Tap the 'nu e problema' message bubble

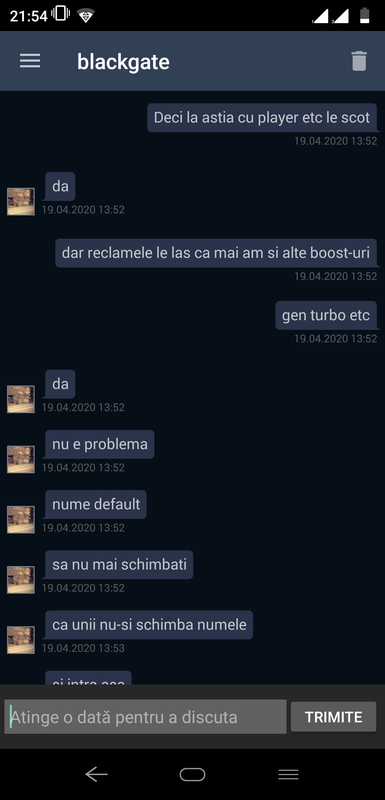(100, 444)
